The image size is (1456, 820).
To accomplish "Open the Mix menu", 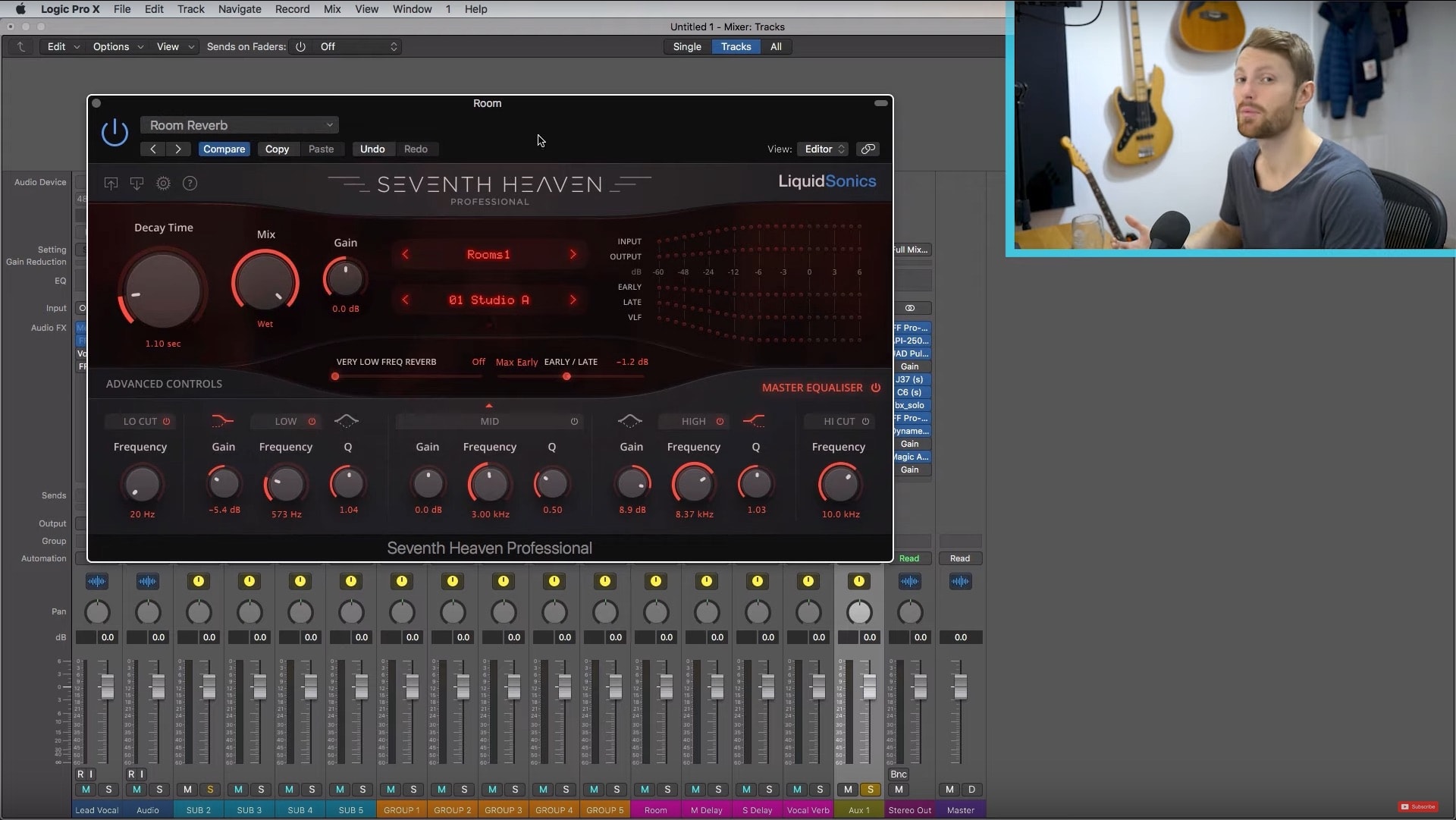I will coord(332,9).
